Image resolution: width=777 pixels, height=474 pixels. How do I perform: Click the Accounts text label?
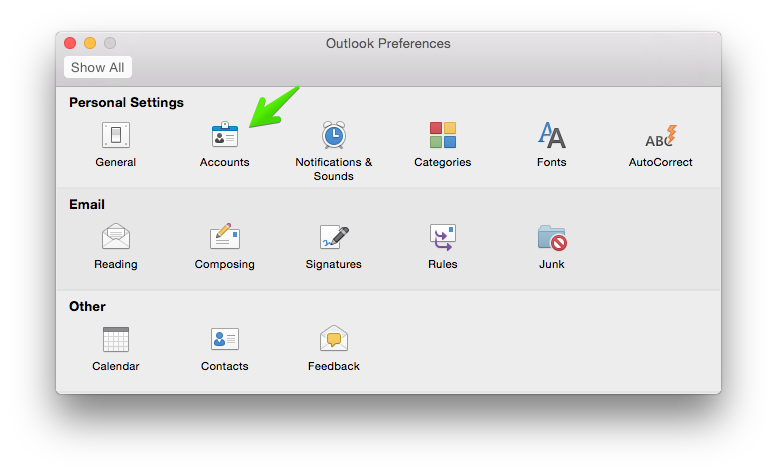coord(224,162)
